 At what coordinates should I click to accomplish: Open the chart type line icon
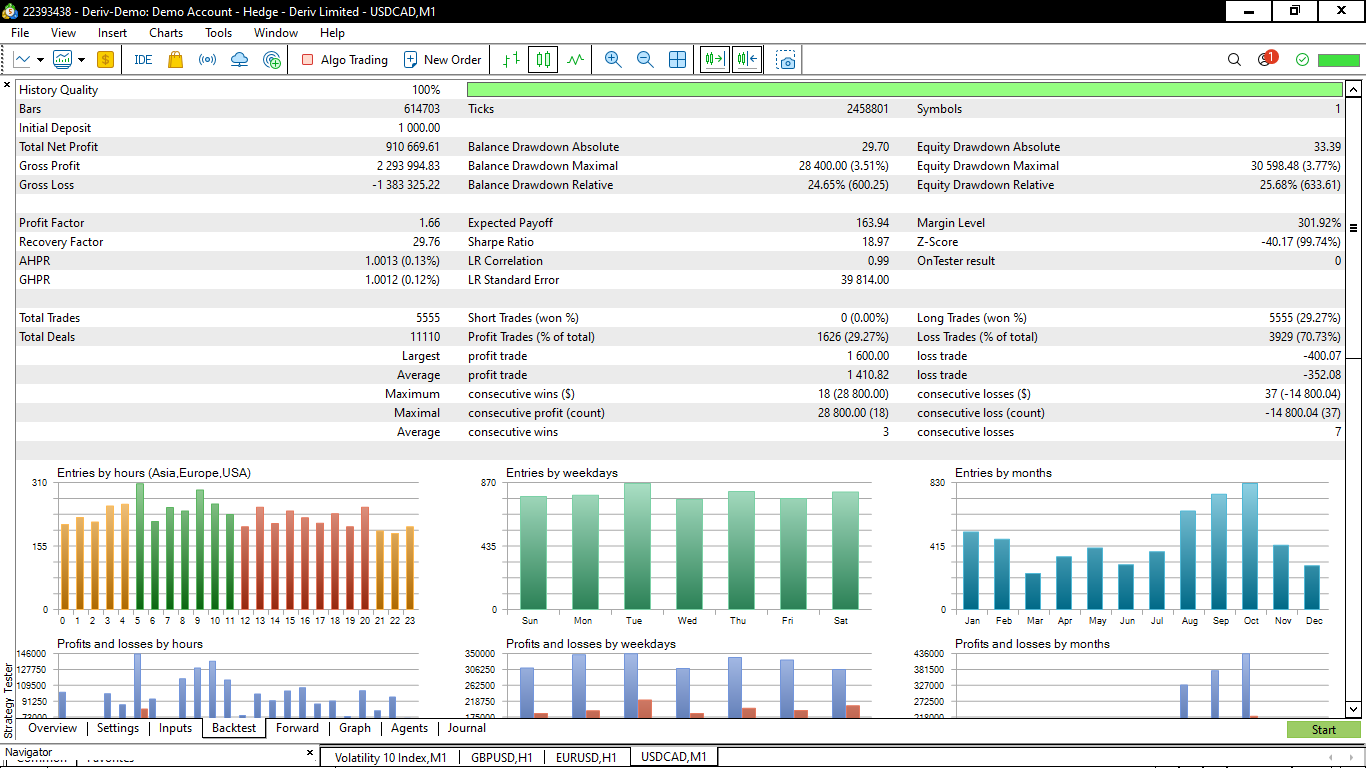22,60
